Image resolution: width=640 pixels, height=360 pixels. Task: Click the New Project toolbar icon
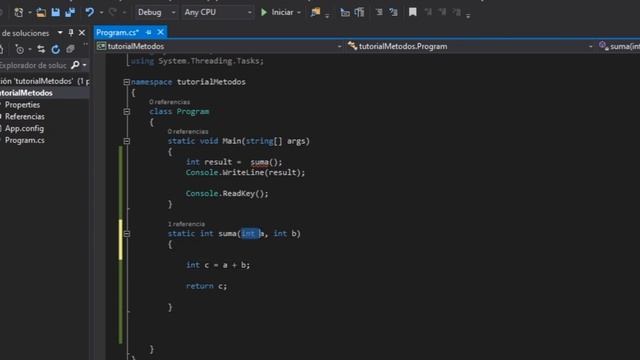tap(19, 12)
